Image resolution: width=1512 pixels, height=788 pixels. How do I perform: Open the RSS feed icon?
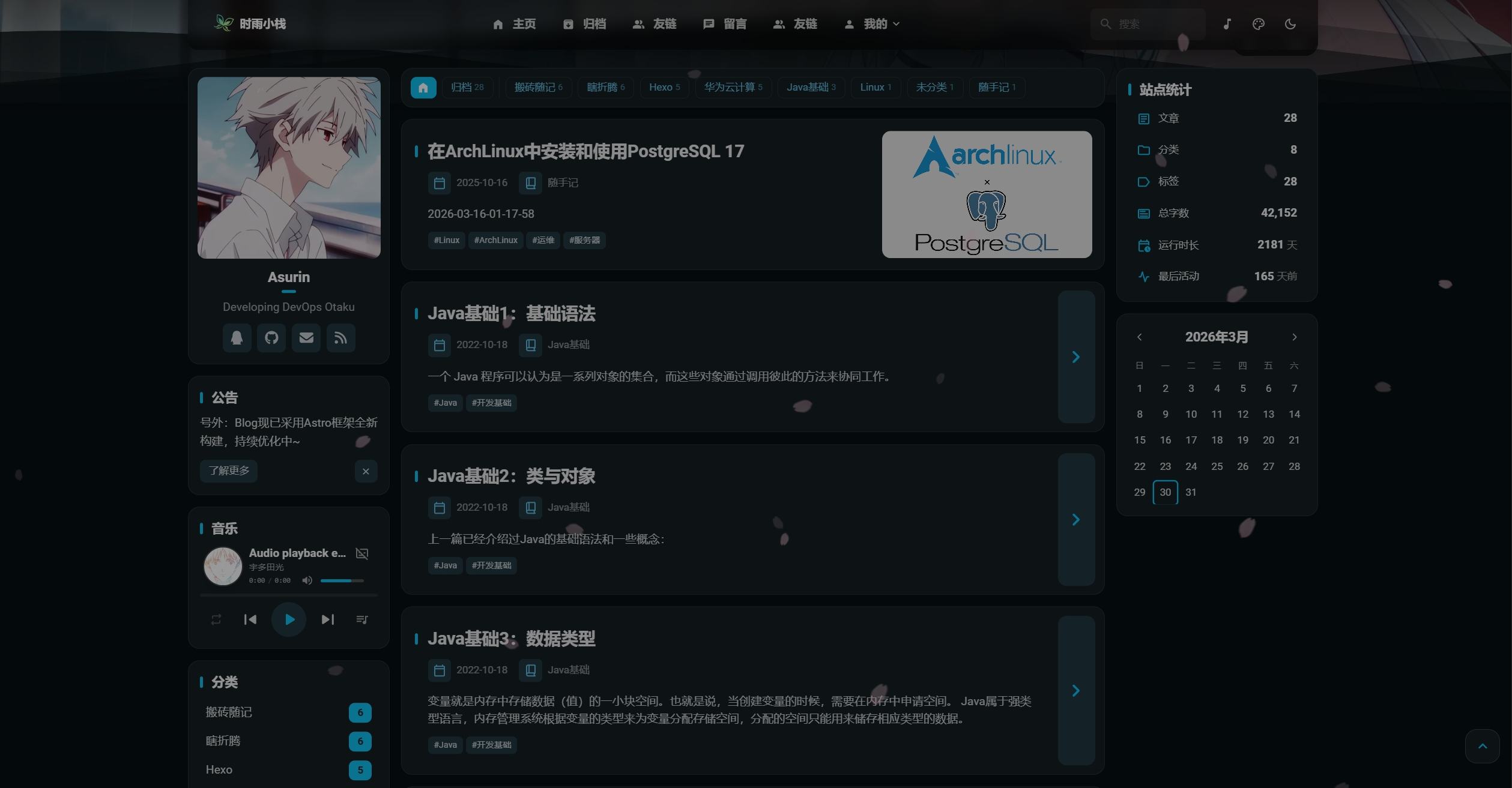[x=340, y=338]
